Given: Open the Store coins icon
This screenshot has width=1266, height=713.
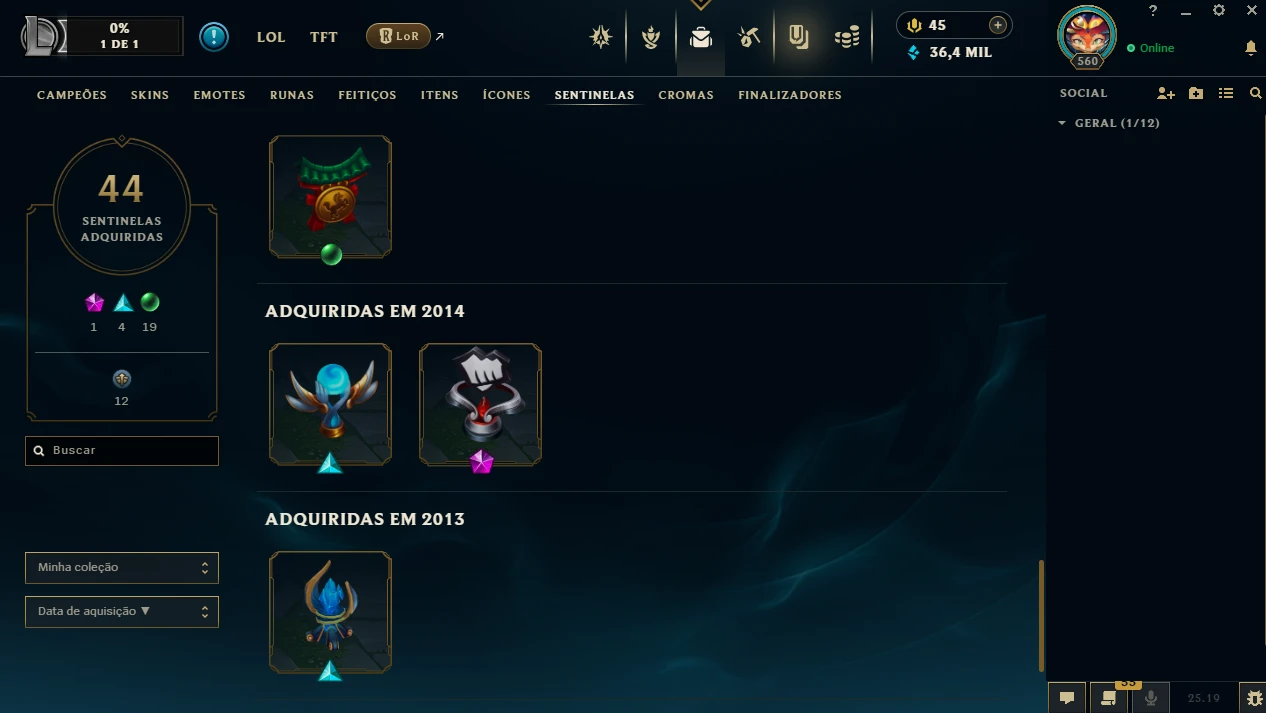Looking at the screenshot, I should [x=847, y=38].
